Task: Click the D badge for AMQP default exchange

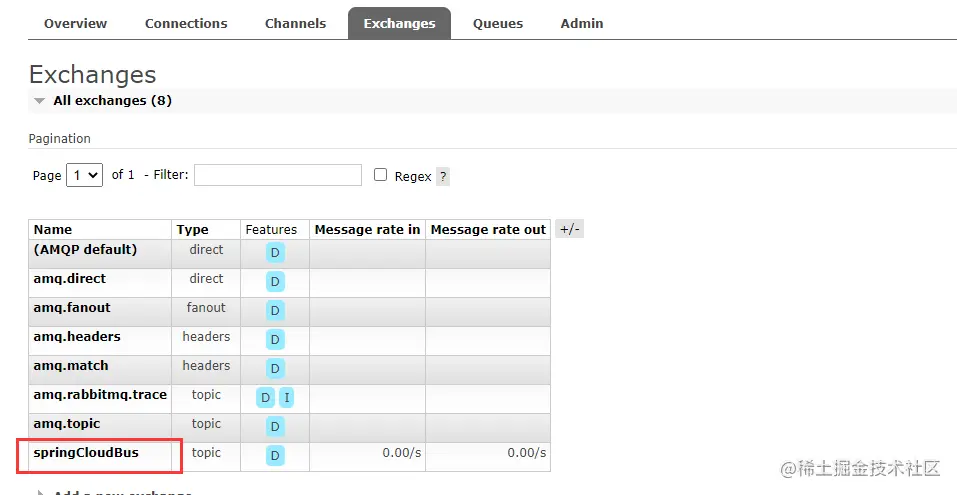Action: (x=275, y=253)
